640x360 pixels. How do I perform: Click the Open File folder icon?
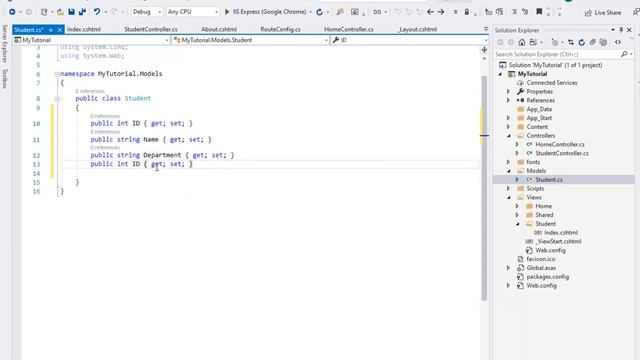click(x=60, y=12)
